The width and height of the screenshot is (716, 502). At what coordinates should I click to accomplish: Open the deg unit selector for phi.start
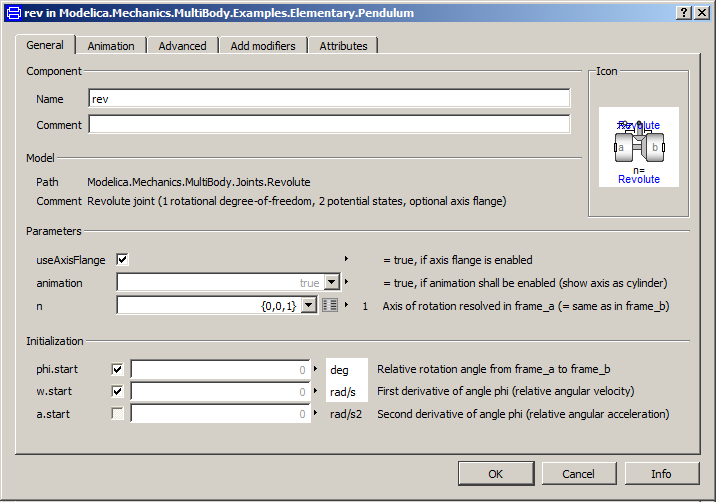point(347,369)
